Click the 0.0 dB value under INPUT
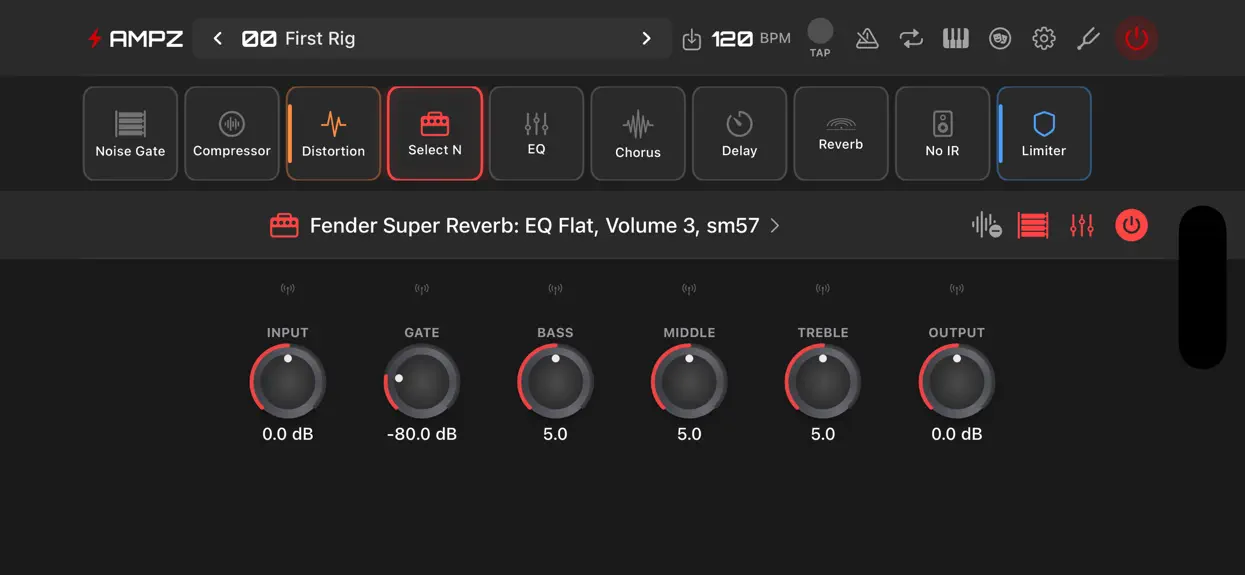This screenshot has height=575, width=1245. click(x=288, y=434)
